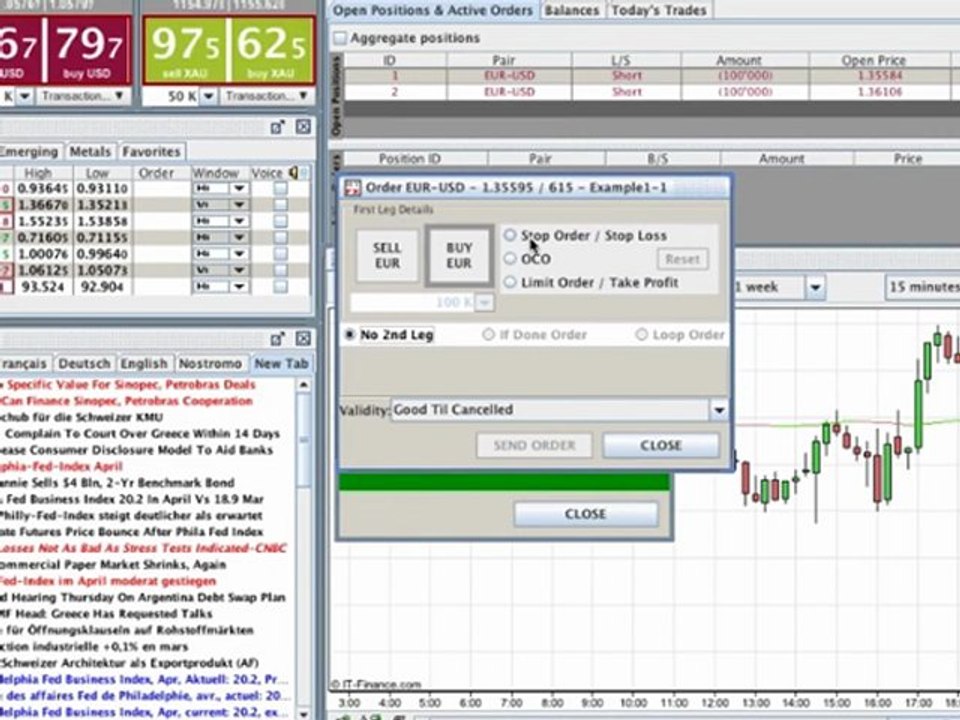Open the New Tab news tab
The height and width of the screenshot is (720, 960).
[x=281, y=364]
